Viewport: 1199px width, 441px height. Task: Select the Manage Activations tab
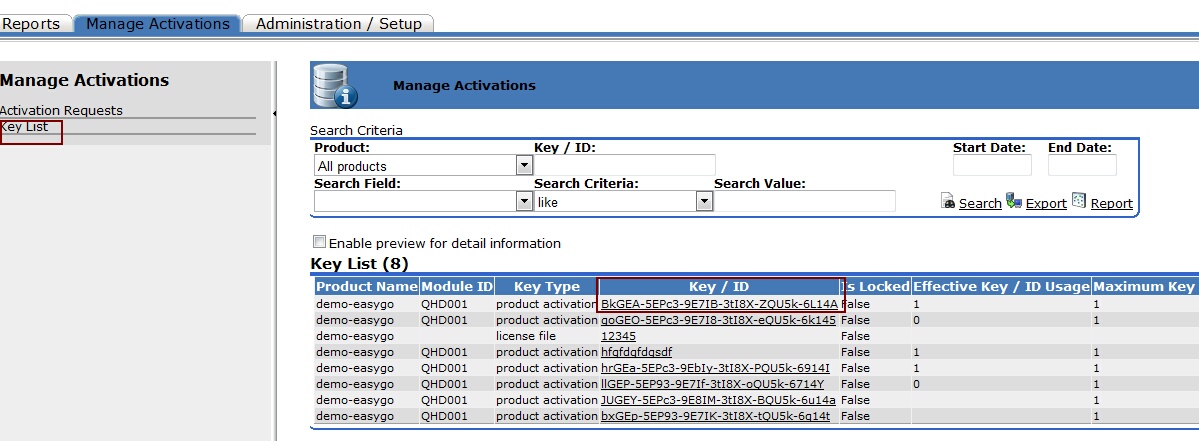[157, 24]
